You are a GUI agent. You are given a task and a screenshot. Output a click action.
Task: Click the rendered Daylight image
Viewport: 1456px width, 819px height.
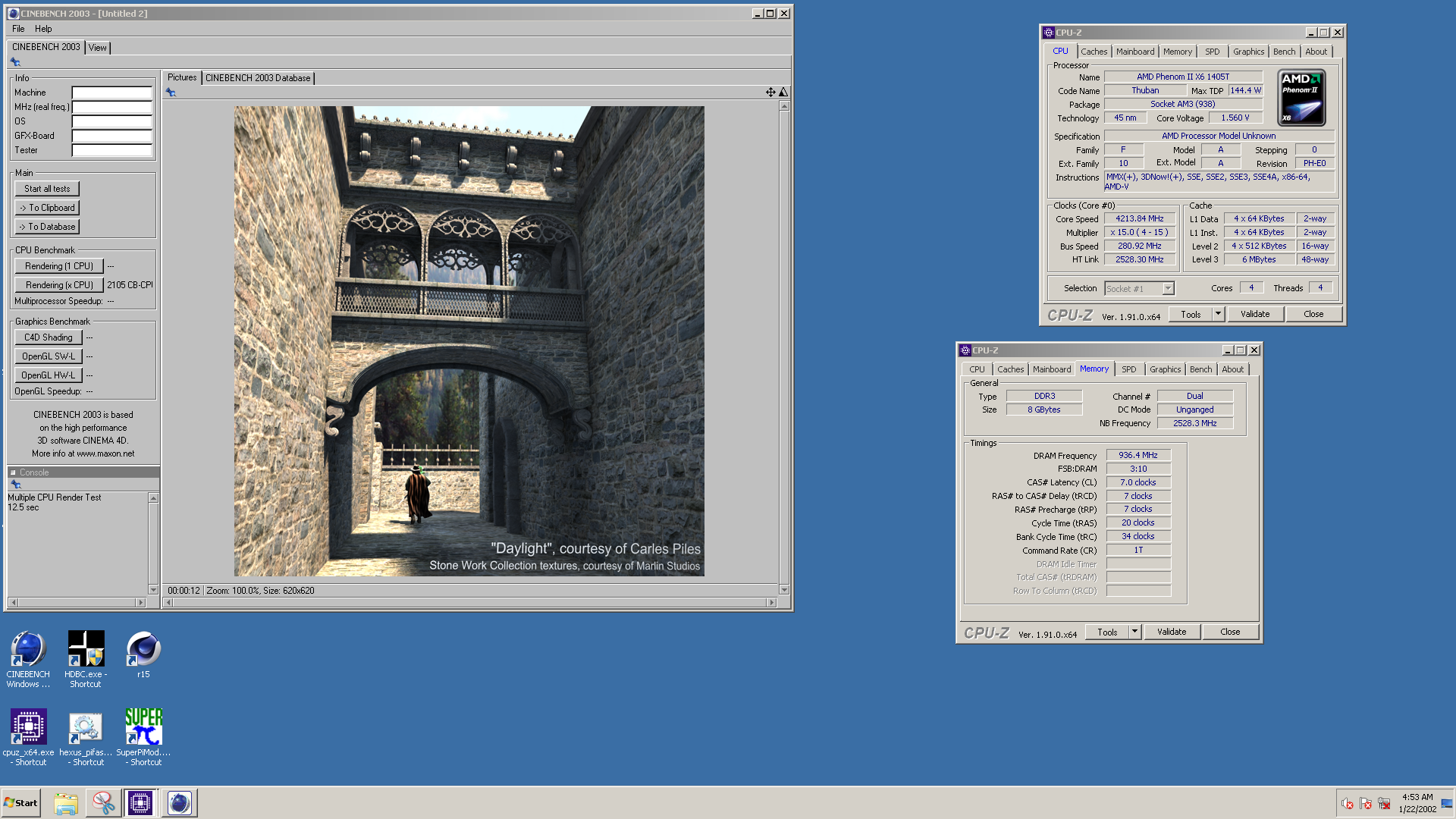pos(469,341)
